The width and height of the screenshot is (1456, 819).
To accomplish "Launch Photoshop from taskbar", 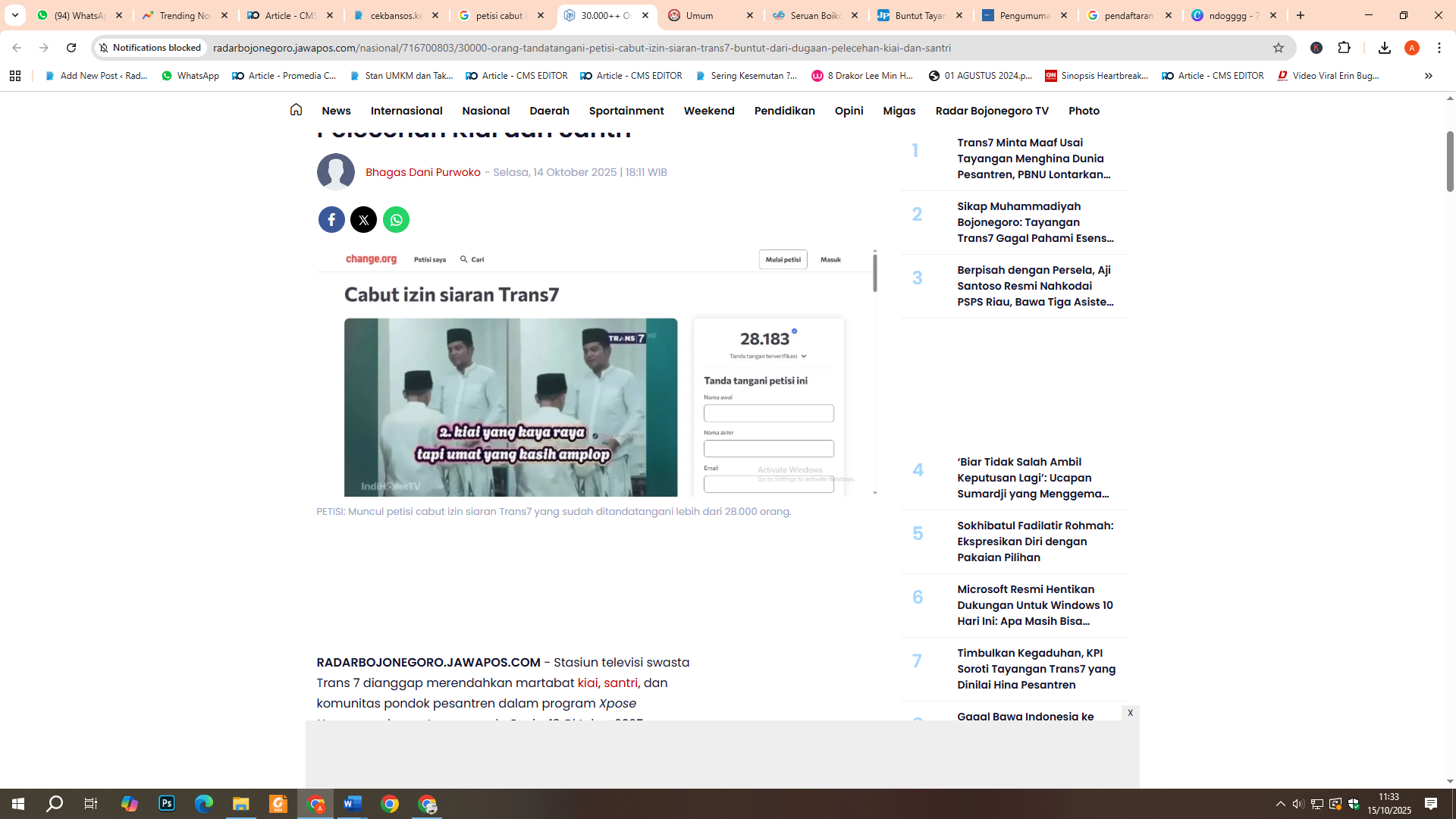I will click(x=167, y=804).
